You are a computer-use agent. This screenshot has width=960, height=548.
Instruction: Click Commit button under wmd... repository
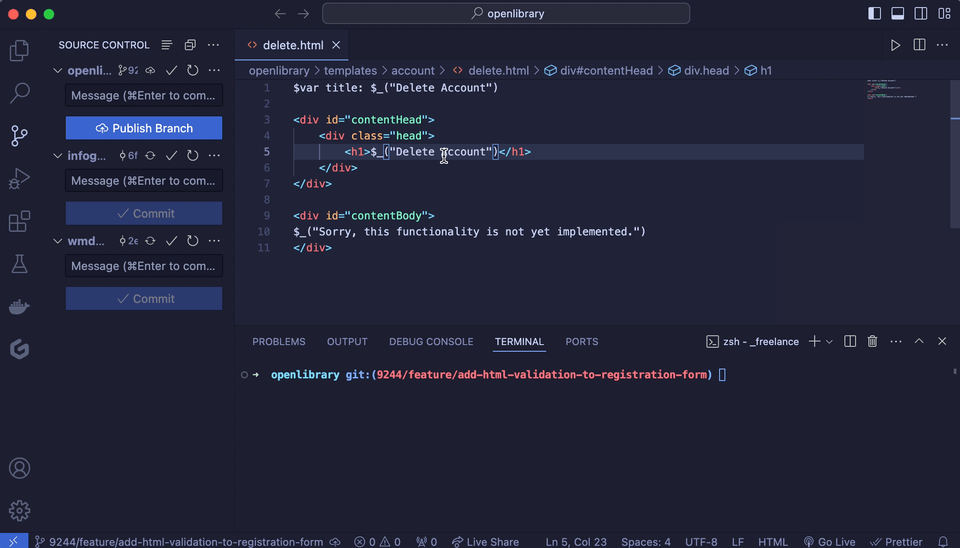144,298
